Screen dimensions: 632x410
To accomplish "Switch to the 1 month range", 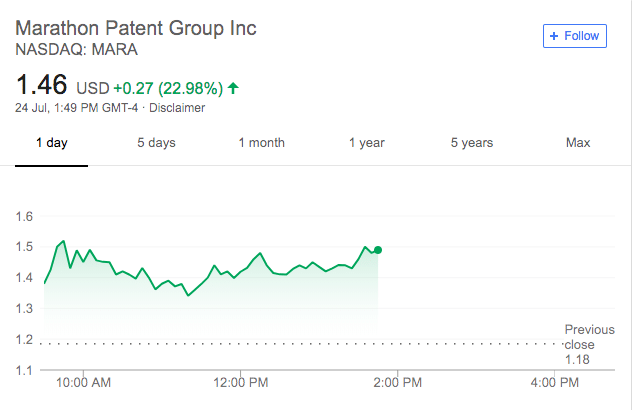I will click(261, 143).
